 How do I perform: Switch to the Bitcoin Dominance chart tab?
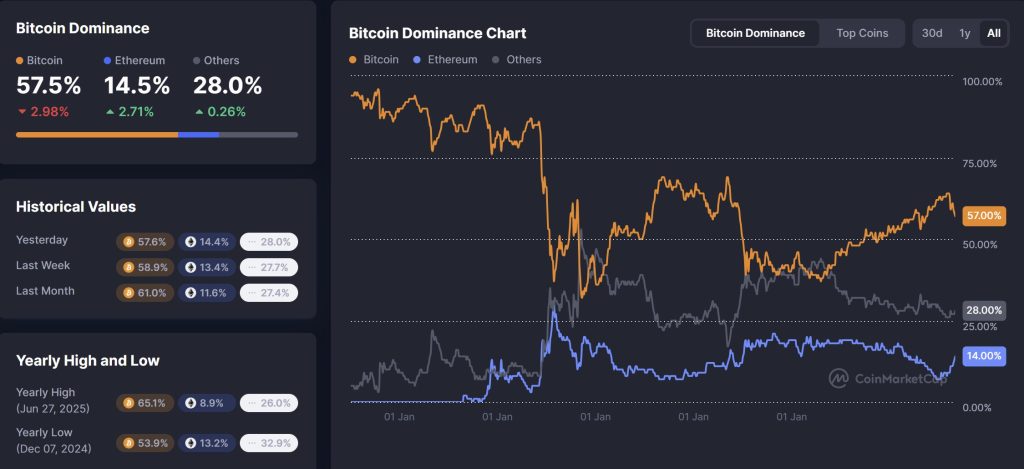tap(755, 33)
